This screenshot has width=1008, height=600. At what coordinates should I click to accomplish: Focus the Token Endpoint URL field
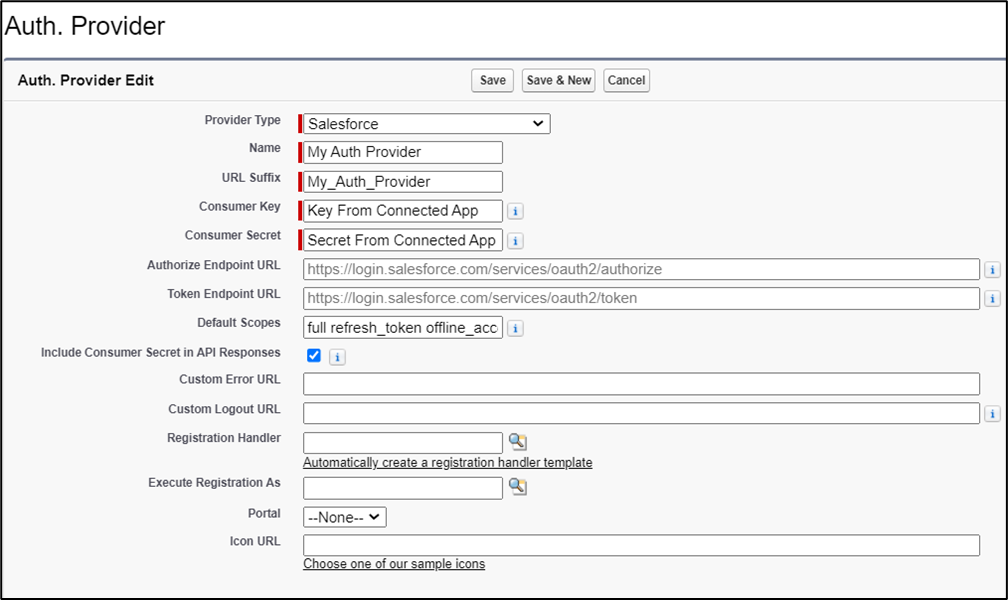pyautogui.click(x=642, y=298)
